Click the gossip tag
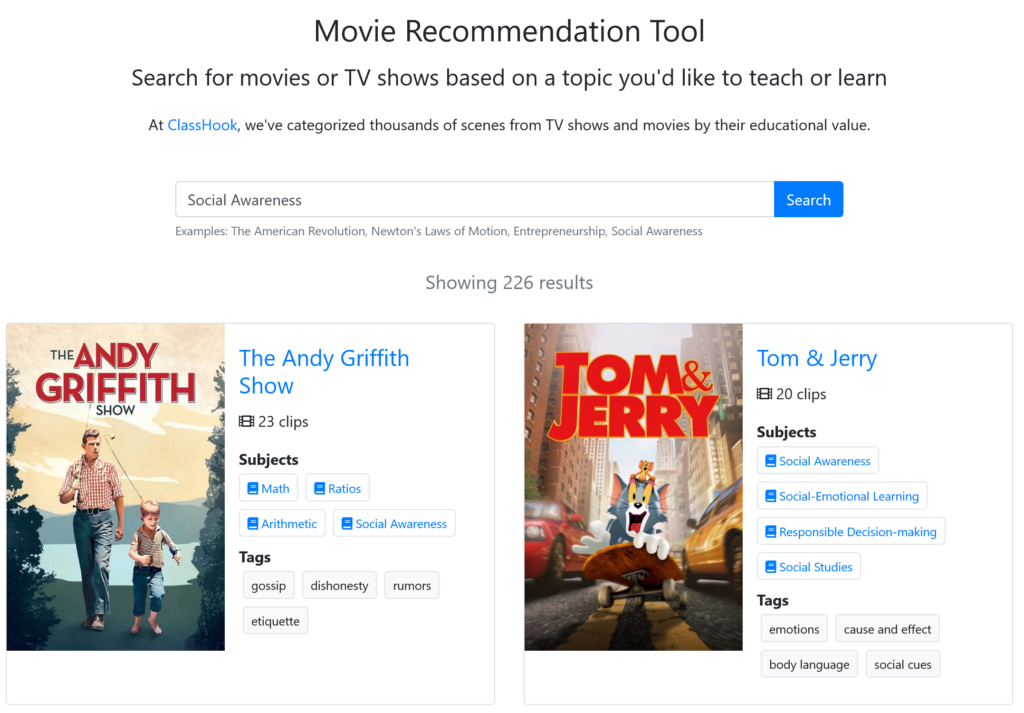1024x713 pixels. point(268,585)
